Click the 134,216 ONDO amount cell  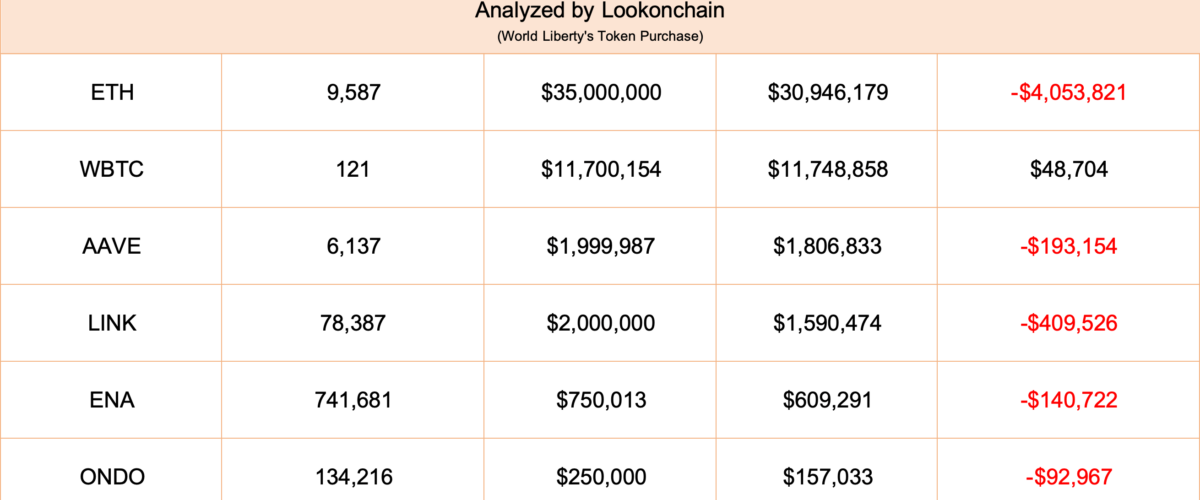(x=353, y=477)
